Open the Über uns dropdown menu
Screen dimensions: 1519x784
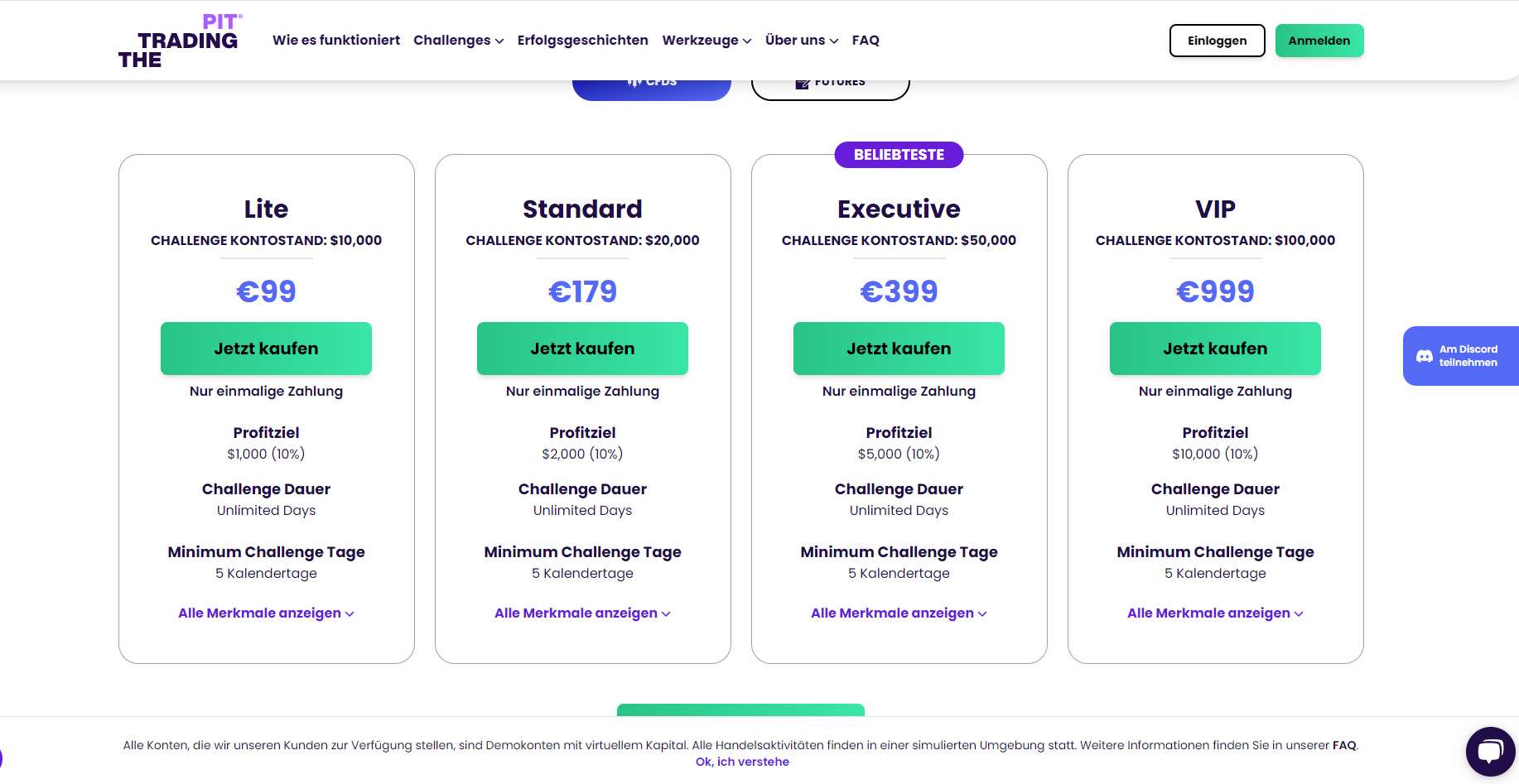click(801, 41)
